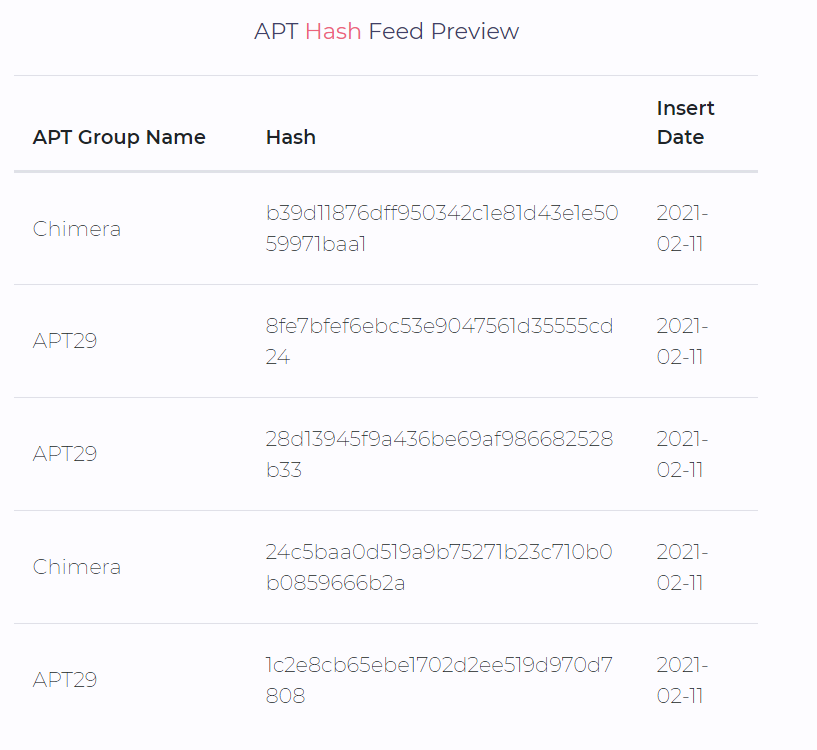Screen dimensions: 817x750
Task: Click hash starting with 24c5baa0d519
Action: [439, 568]
